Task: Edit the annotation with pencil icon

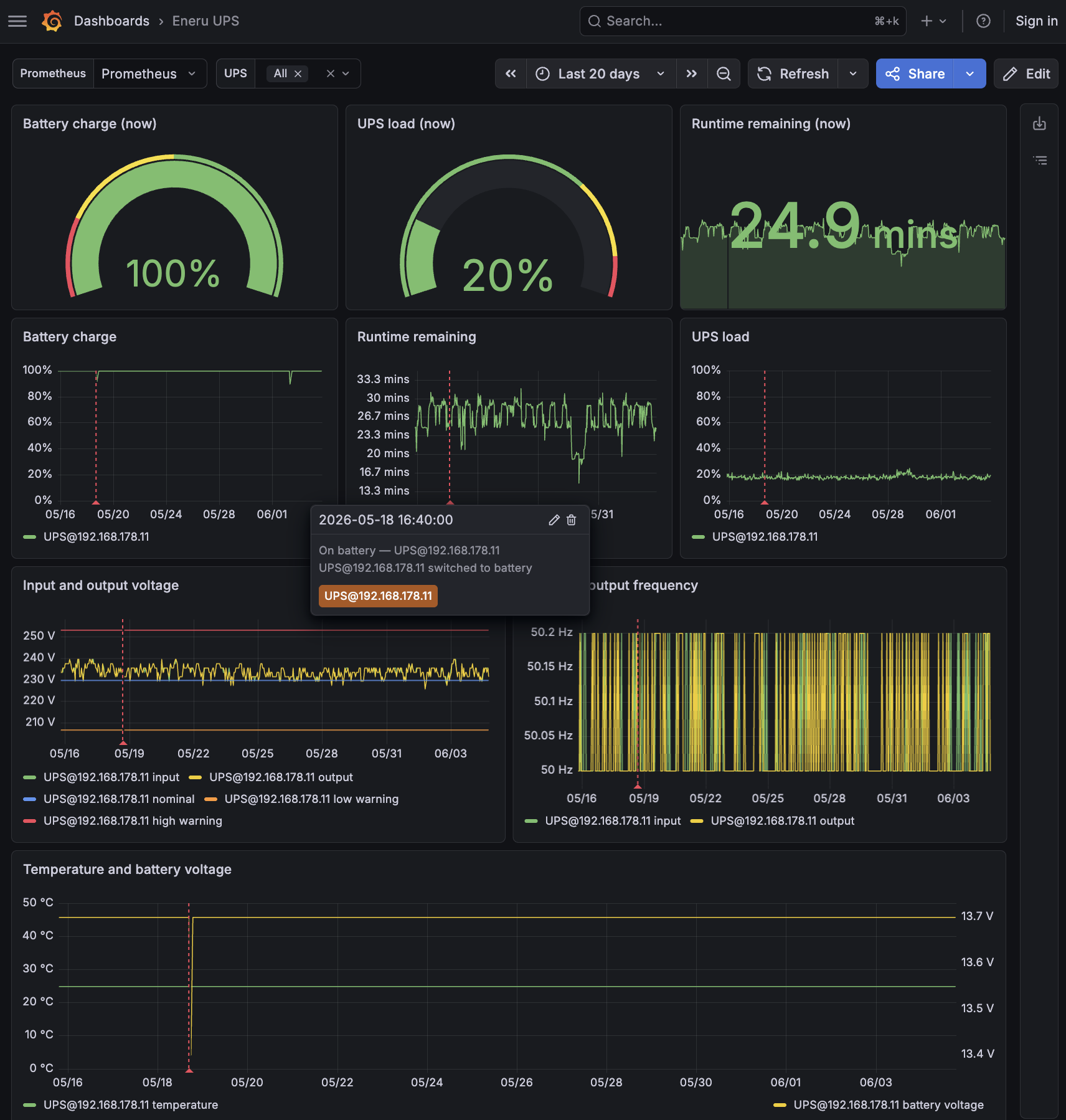Action: (554, 520)
